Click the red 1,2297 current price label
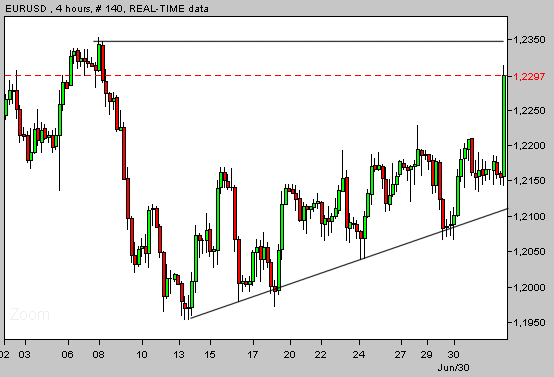The width and height of the screenshot is (554, 377). point(529,76)
